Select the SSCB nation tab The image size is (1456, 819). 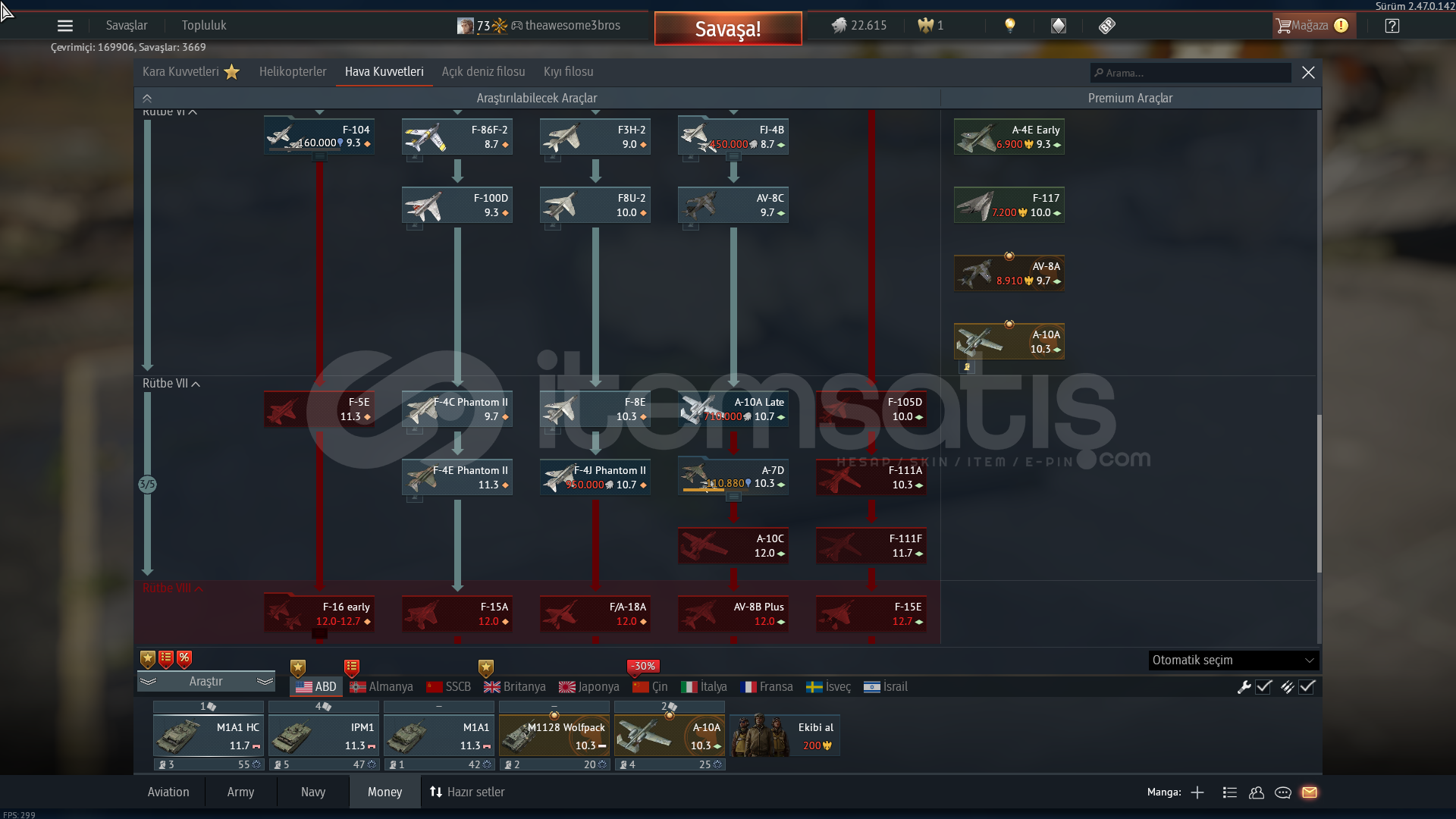pyautogui.click(x=449, y=687)
